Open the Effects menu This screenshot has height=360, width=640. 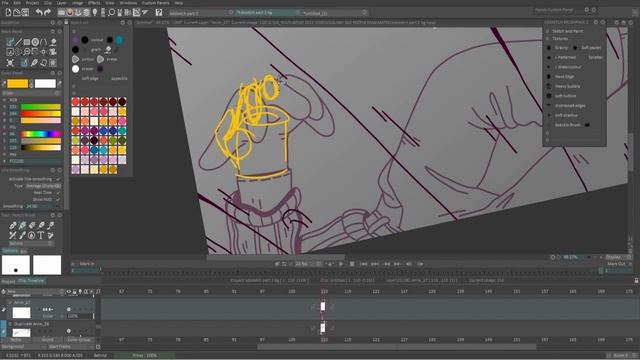(x=94, y=3)
